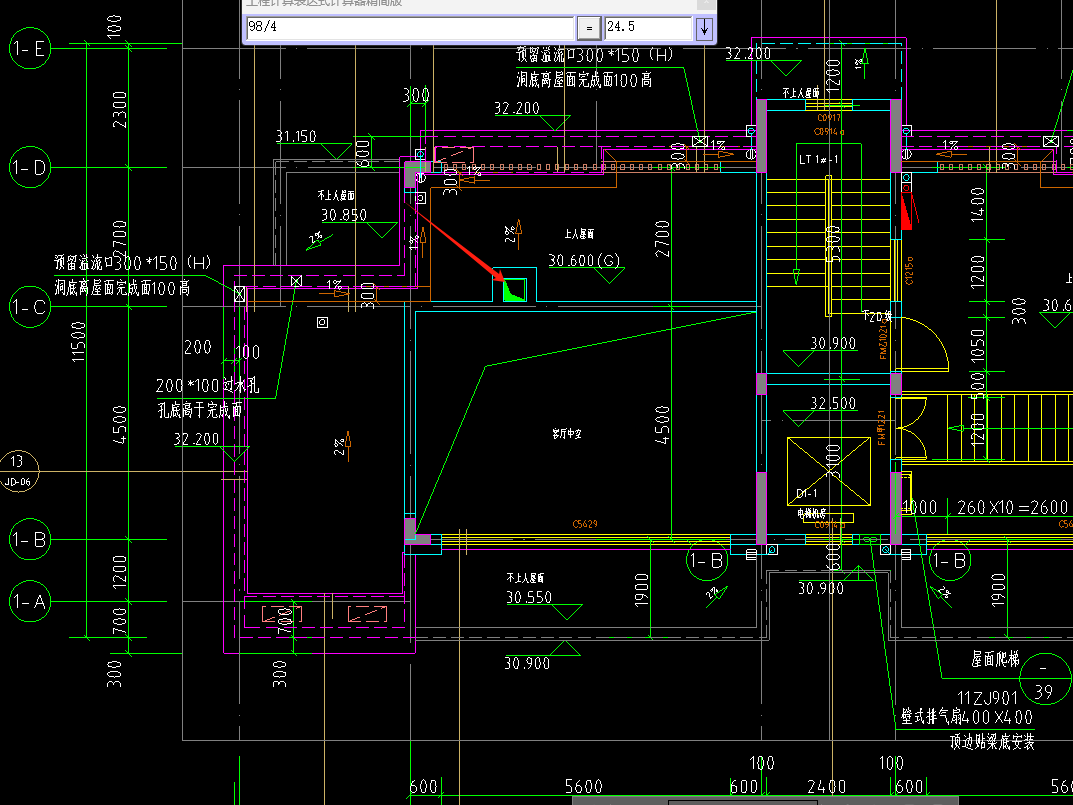Select the 1-E grid axis bubble
Image resolution: width=1073 pixels, height=805 pixels.
[x=30, y=48]
